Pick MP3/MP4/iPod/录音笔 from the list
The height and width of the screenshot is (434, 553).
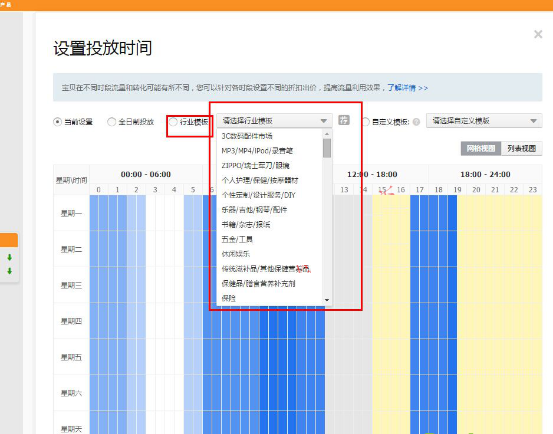point(257,151)
